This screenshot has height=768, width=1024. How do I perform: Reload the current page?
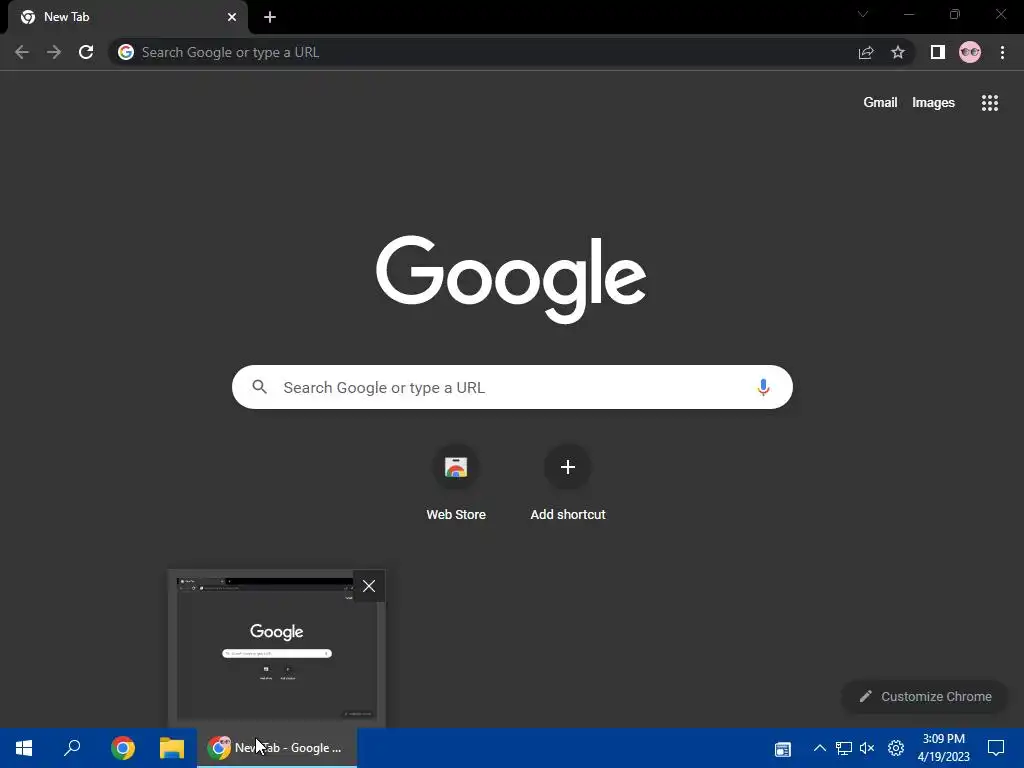86,52
